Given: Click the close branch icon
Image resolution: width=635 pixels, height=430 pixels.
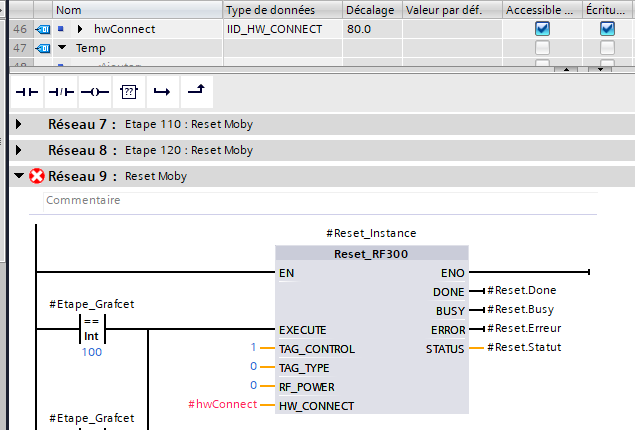Looking at the screenshot, I should [x=196, y=91].
